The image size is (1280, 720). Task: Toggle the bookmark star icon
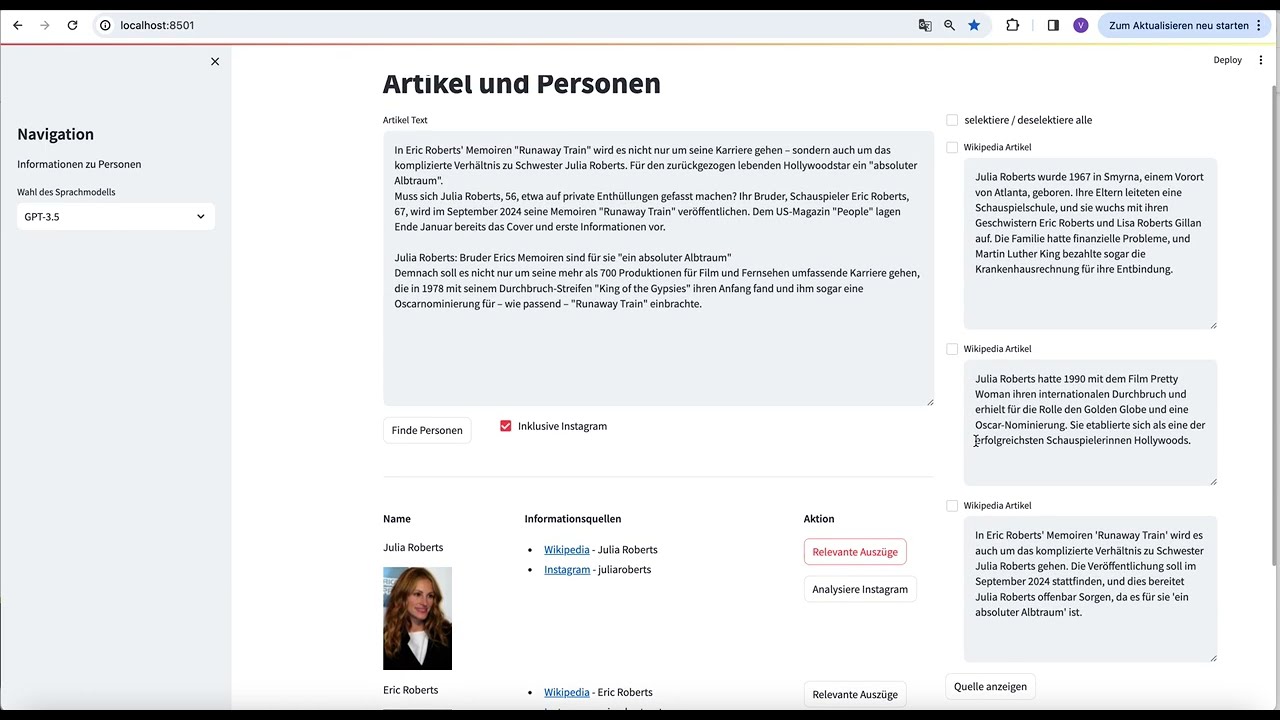974,25
